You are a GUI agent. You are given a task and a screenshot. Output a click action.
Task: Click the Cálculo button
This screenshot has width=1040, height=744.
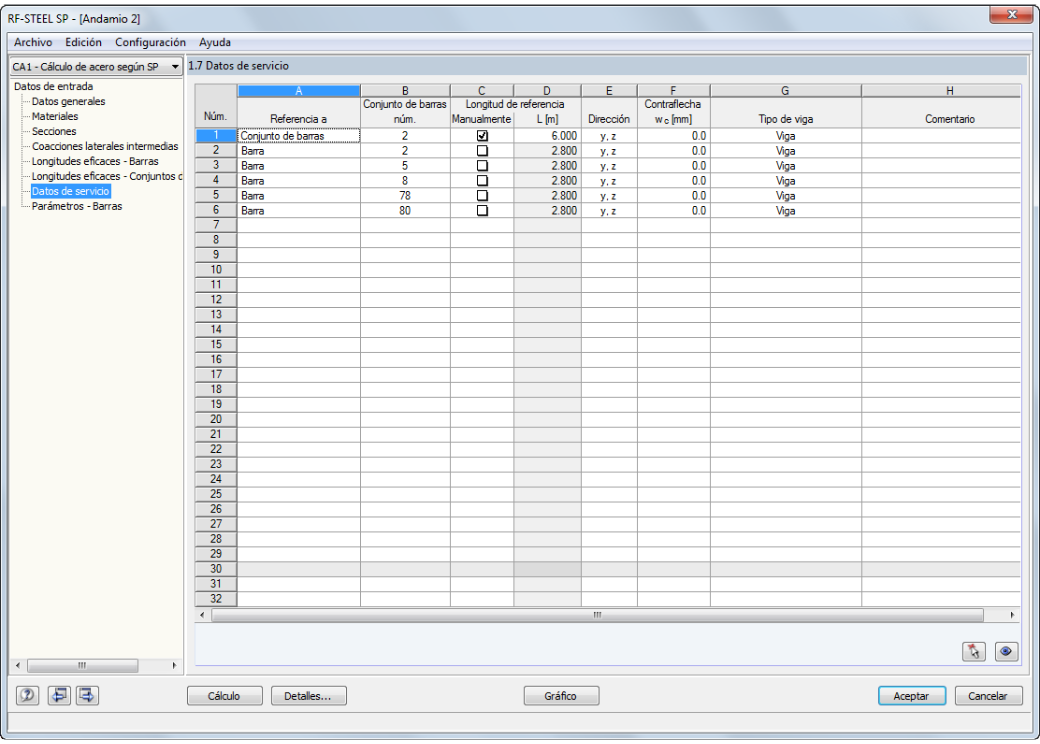click(x=224, y=696)
